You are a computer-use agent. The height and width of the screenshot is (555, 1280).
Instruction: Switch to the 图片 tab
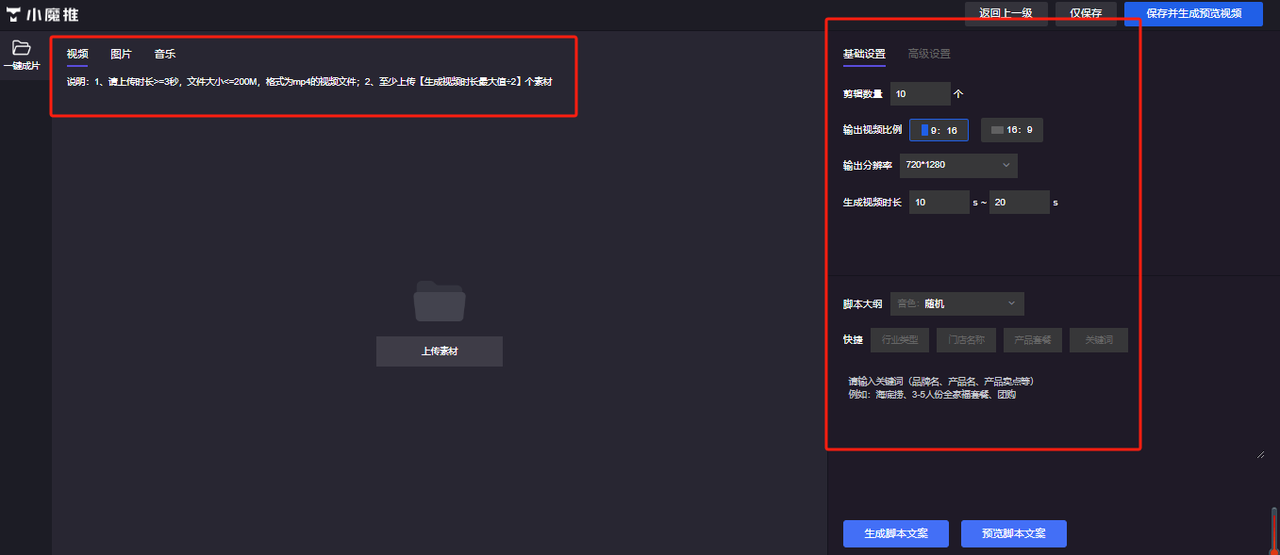pyautogui.click(x=121, y=54)
